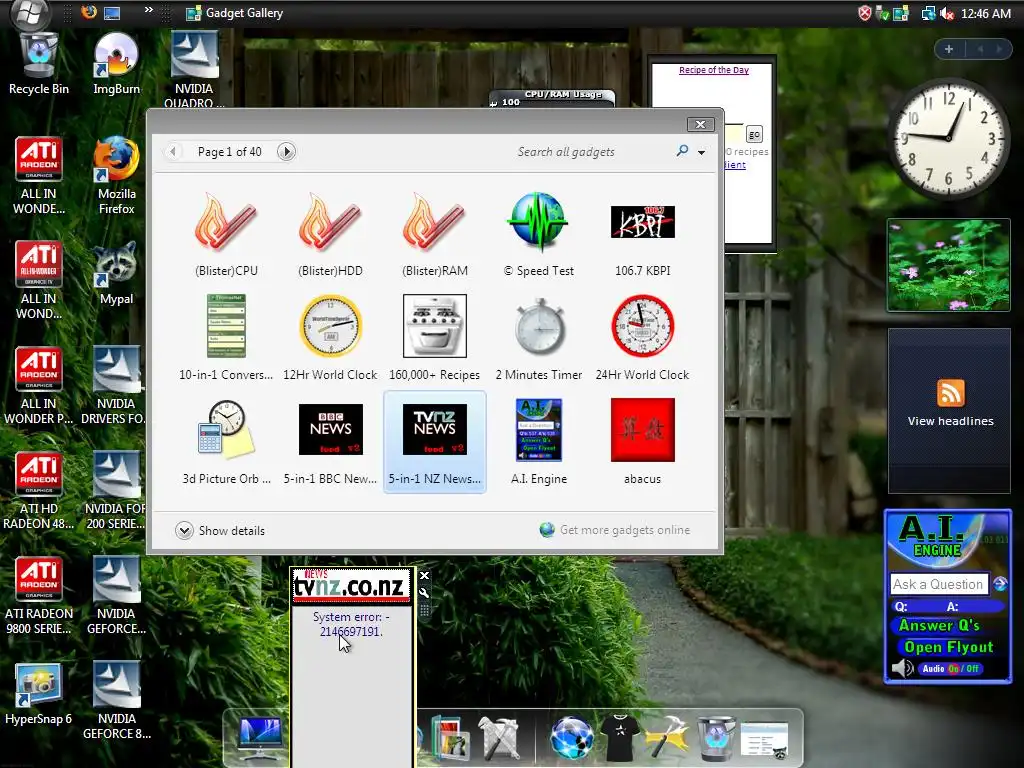Select the 3d Picture Orb gadget
Viewport: 1024px width, 768px height.
226,443
